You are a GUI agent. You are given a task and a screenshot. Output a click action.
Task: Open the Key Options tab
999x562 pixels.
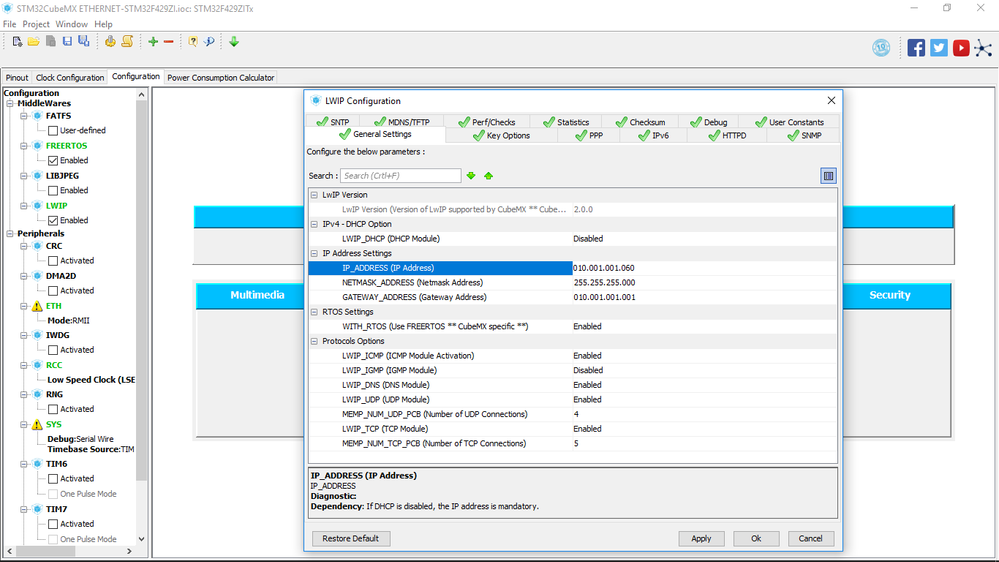click(501, 136)
